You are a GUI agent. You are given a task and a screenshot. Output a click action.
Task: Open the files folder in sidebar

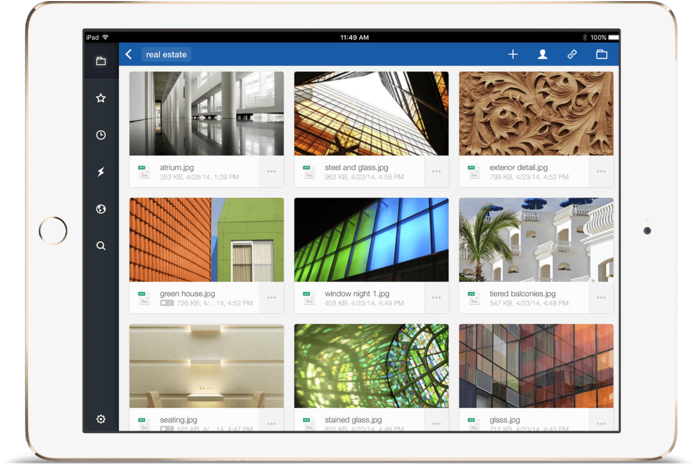coord(101,61)
